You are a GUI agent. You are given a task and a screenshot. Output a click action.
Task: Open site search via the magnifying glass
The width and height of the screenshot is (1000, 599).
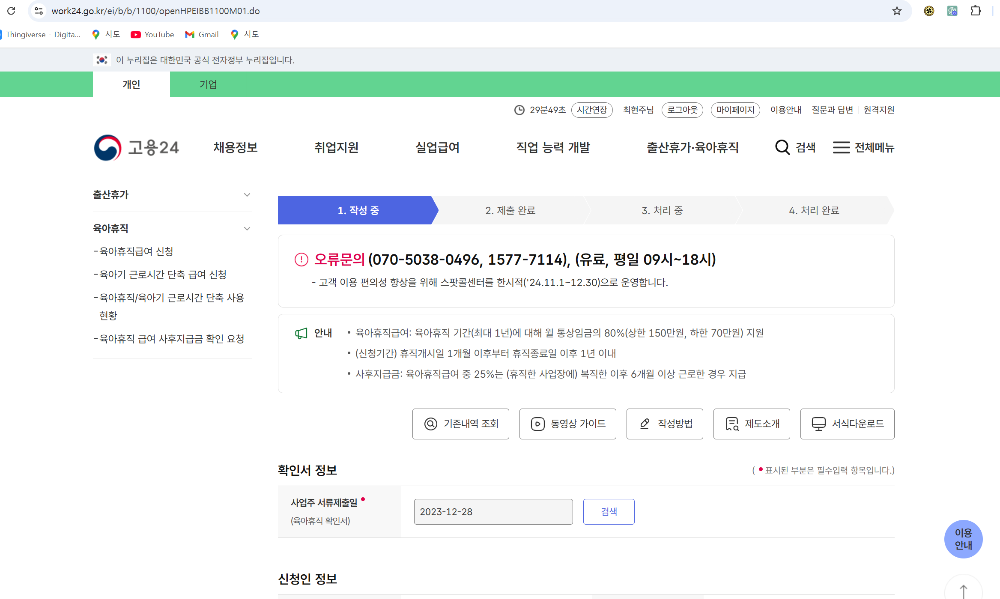coord(783,147)
